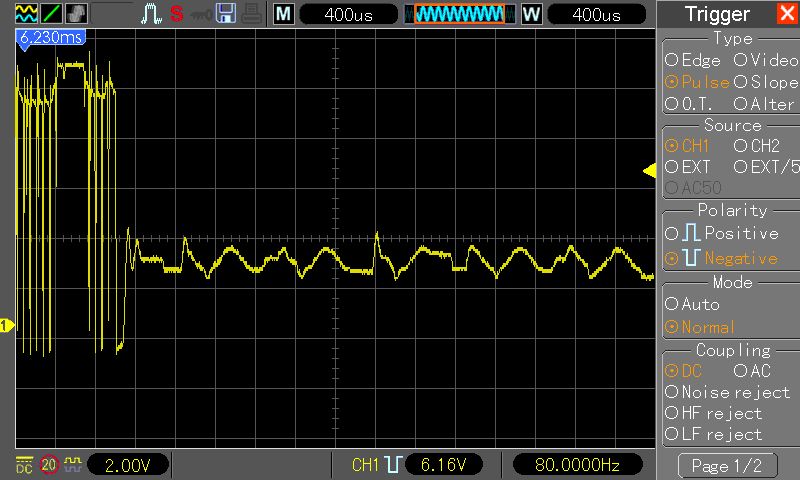The width and height of the screenshot is (800, 480).
Task: Click the main 400us timebase value
Action: pos(348,14)
